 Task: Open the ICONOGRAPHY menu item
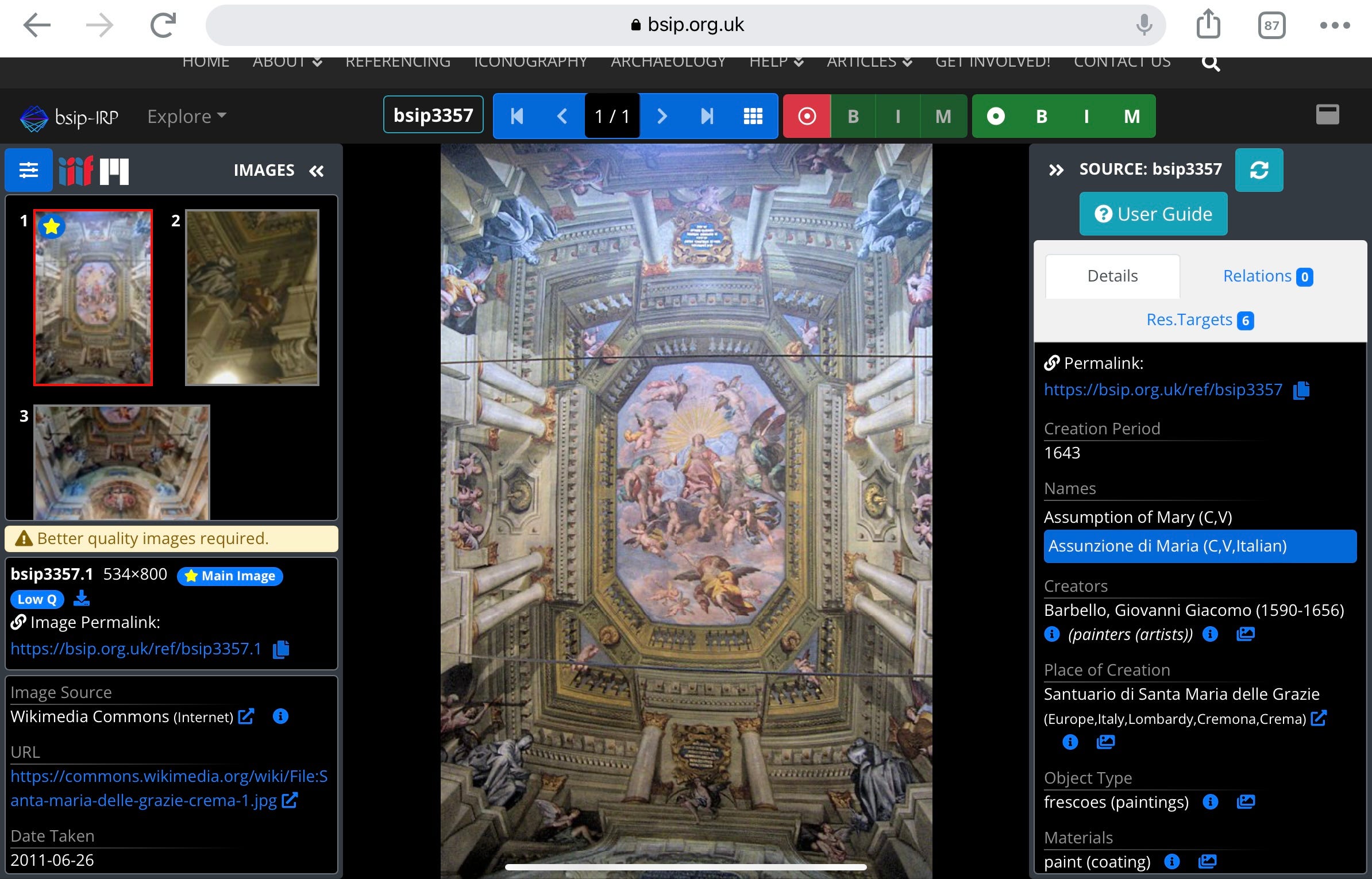click(530, 62)
